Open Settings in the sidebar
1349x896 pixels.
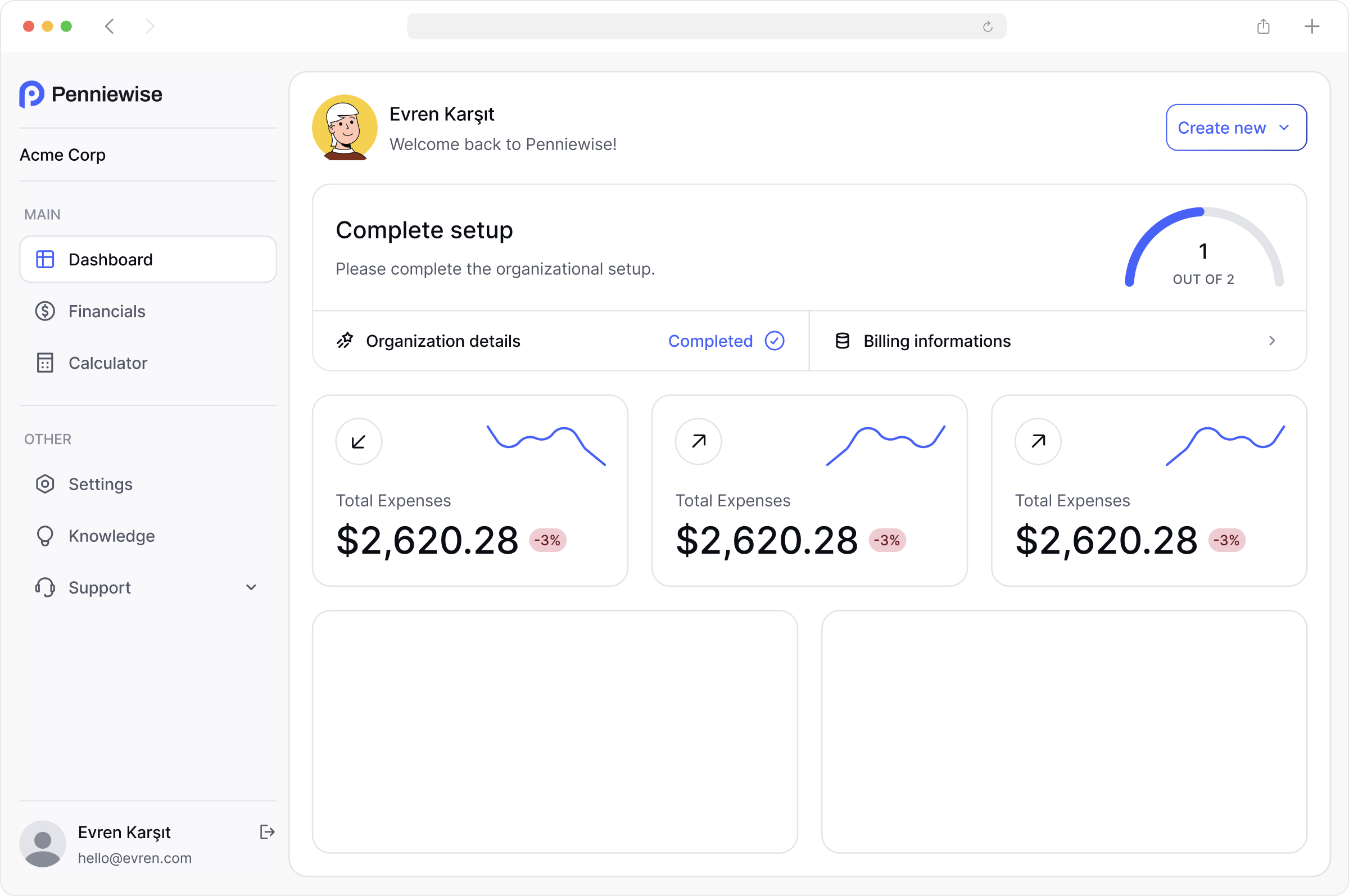[x=101, y=484]
